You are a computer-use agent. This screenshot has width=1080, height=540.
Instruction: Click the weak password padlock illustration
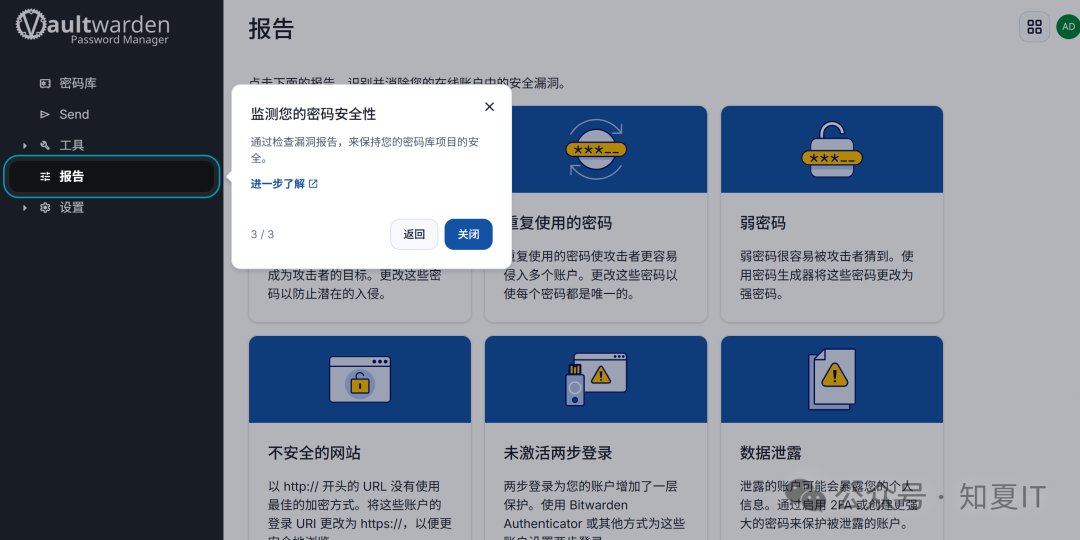[x=831, y=150]
